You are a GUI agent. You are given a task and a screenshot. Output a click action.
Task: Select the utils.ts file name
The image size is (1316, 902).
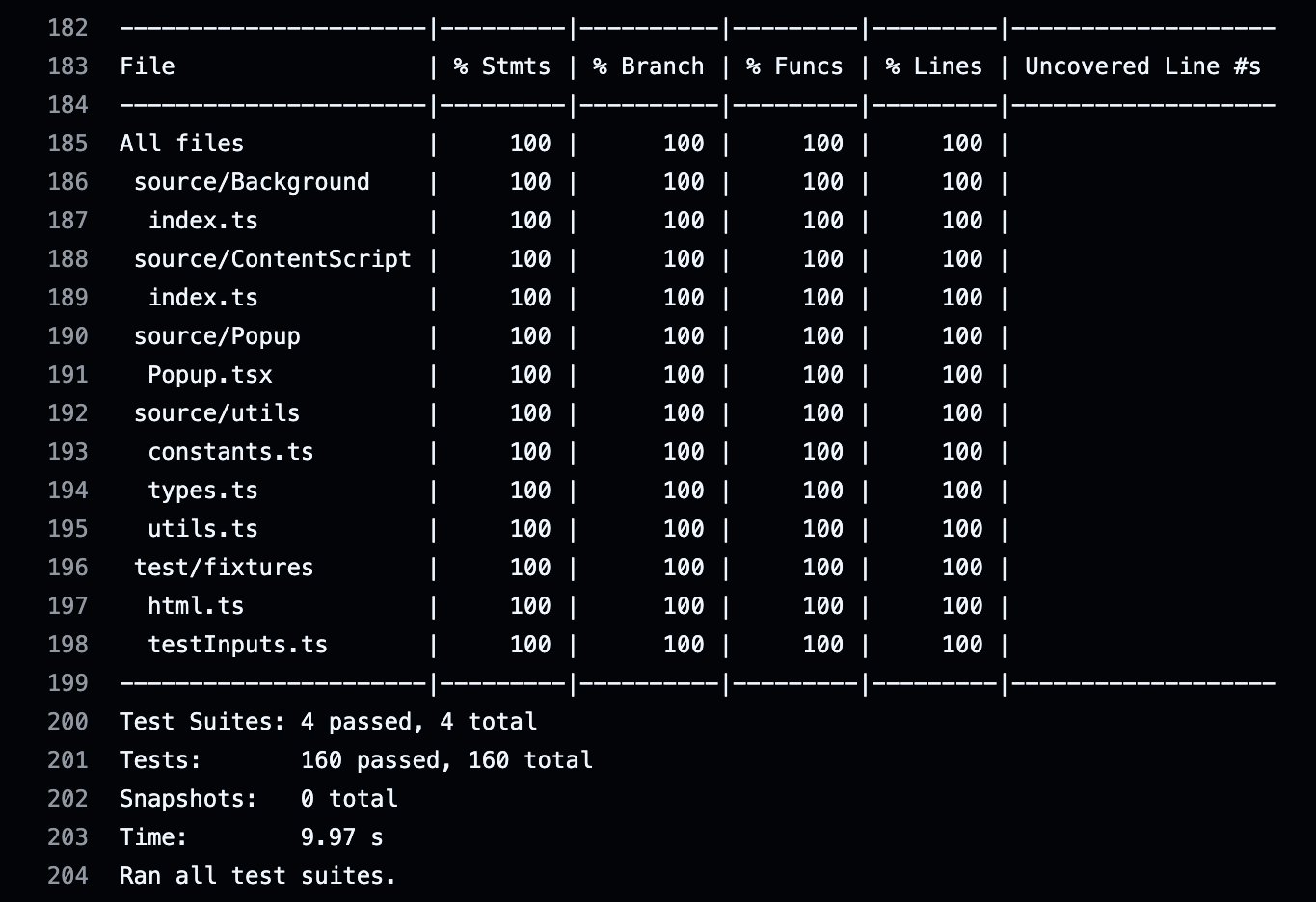[x=203, y=528]
